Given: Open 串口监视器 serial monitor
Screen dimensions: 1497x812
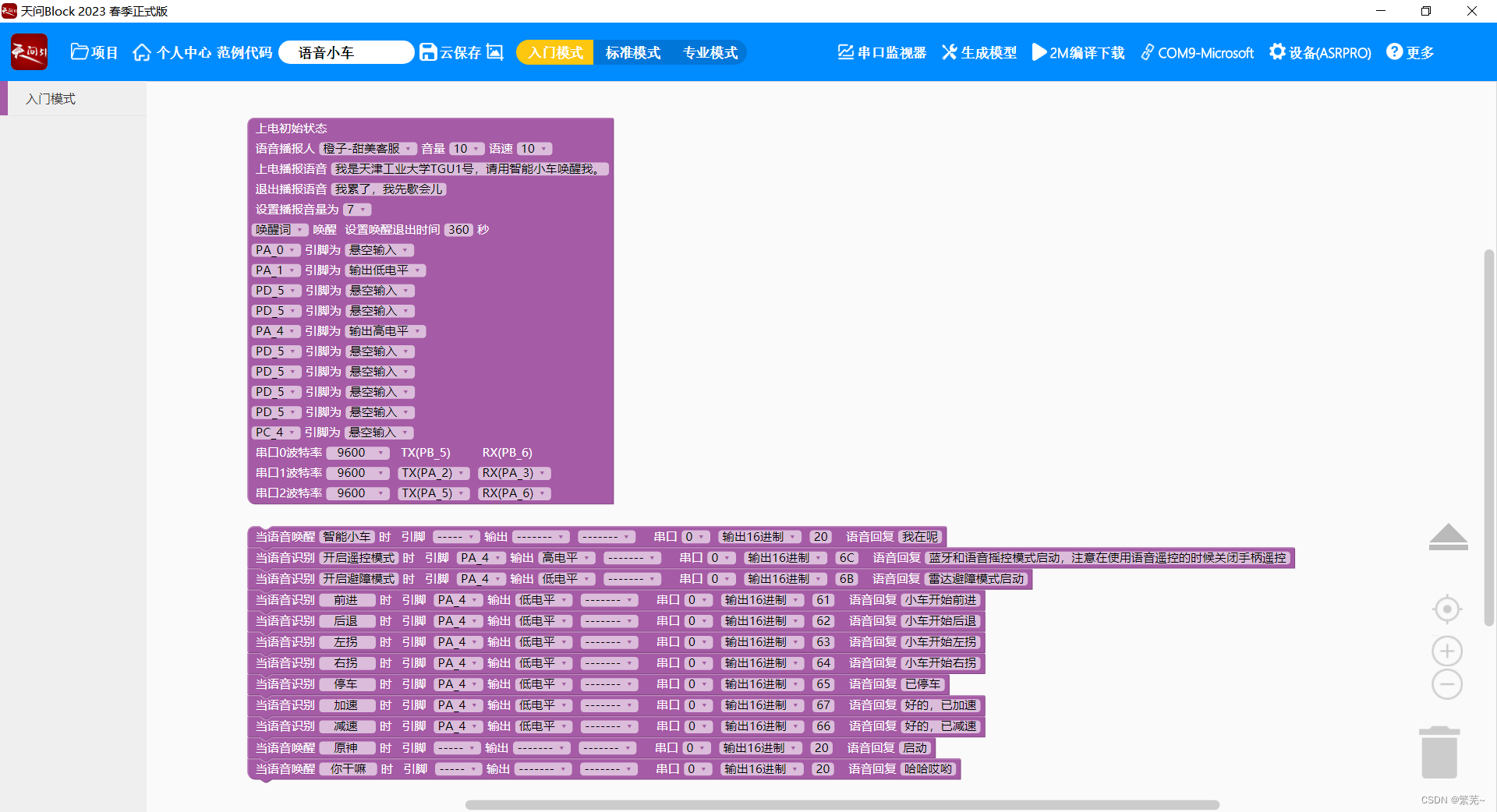Looking at the screenshot, I should (x=882, y=52).
